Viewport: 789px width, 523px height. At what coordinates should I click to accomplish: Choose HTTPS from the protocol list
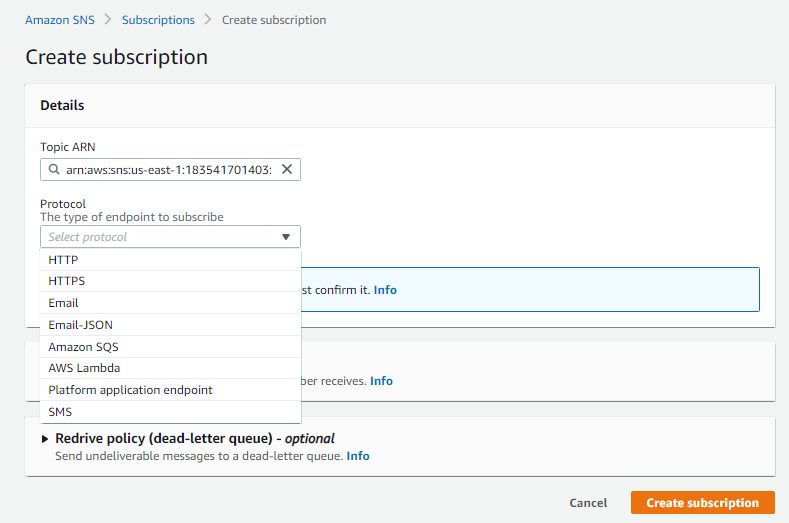(x=170, y=281)
